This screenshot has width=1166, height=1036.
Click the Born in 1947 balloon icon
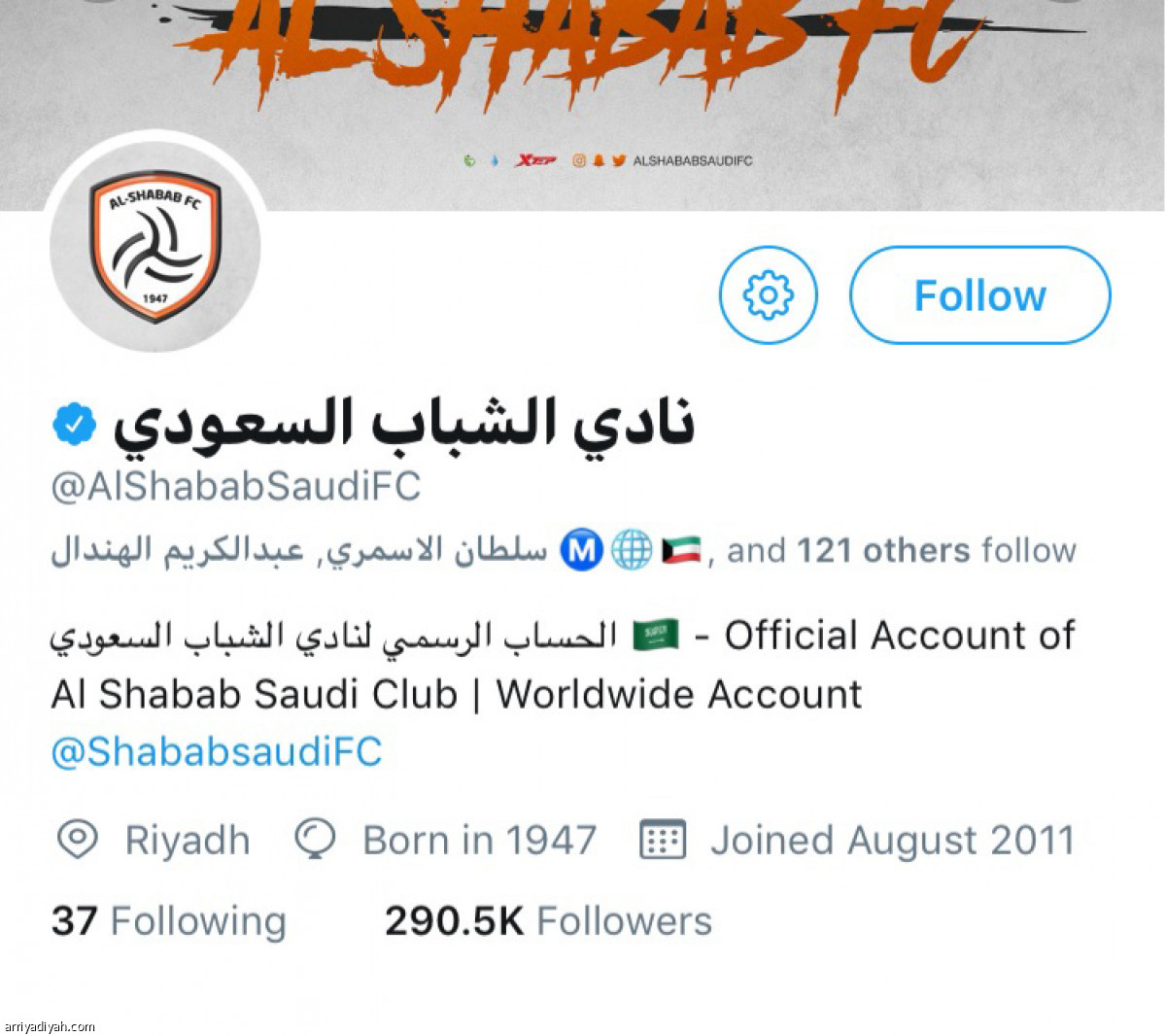click(315, 839)
